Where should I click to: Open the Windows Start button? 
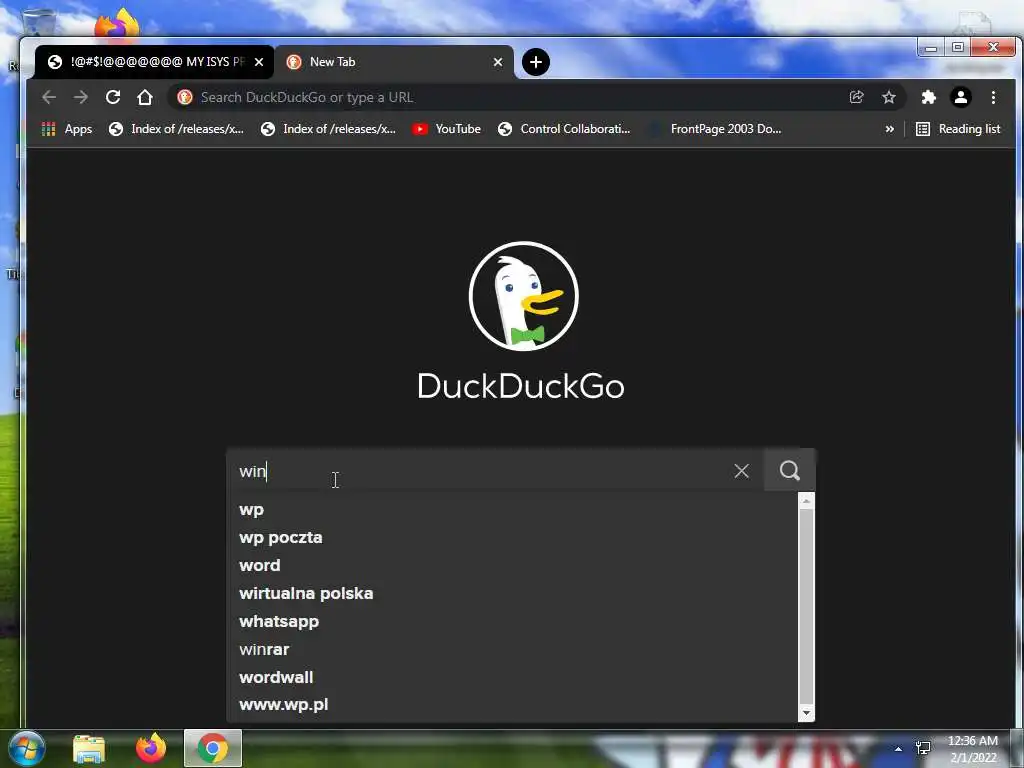(26, 748)
